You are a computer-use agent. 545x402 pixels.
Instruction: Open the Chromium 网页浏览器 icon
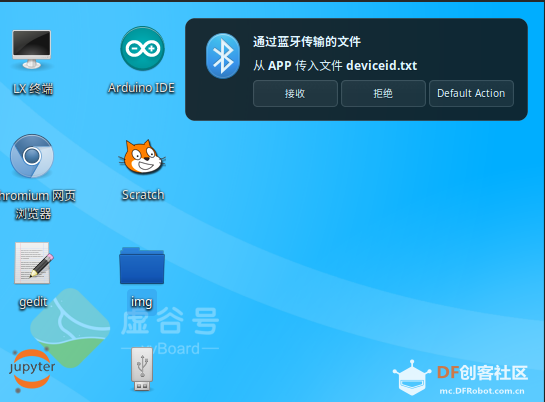pyautogui.click(x=32, y=156)
